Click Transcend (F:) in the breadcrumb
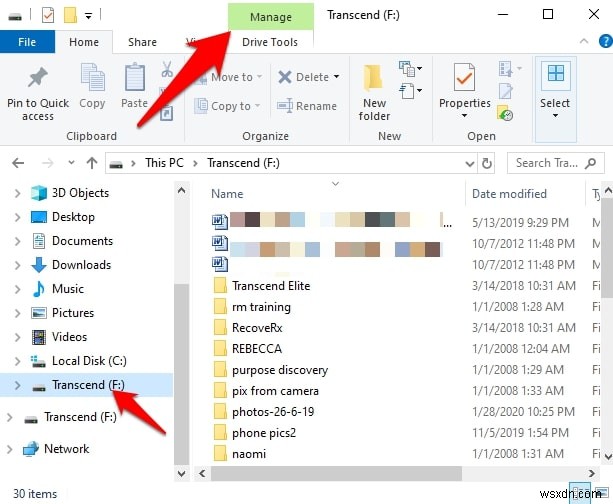 tap(244, 163)
